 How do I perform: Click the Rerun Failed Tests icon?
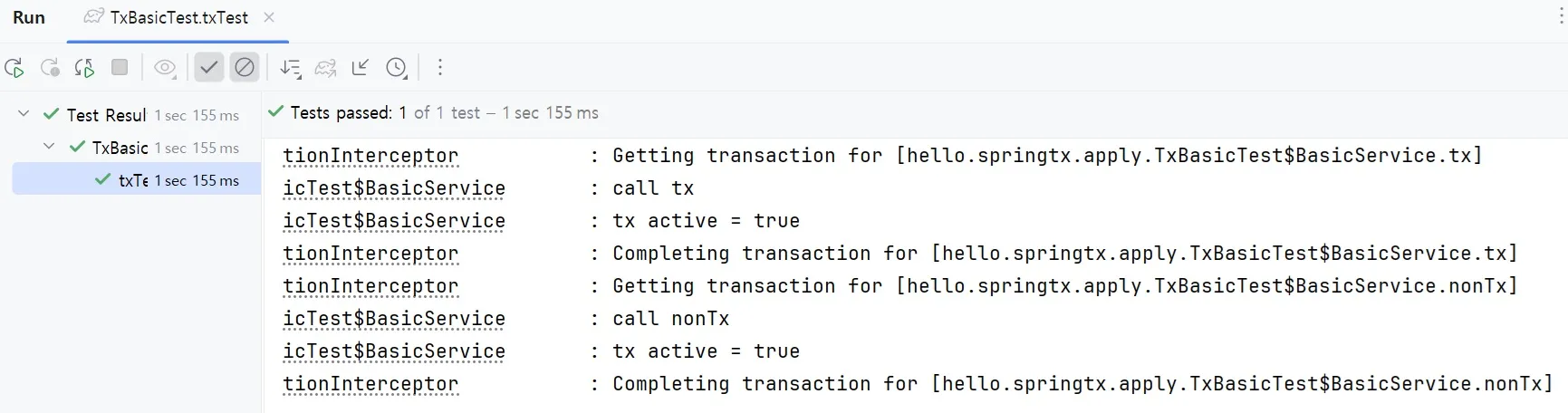click(x=50, y=68)
